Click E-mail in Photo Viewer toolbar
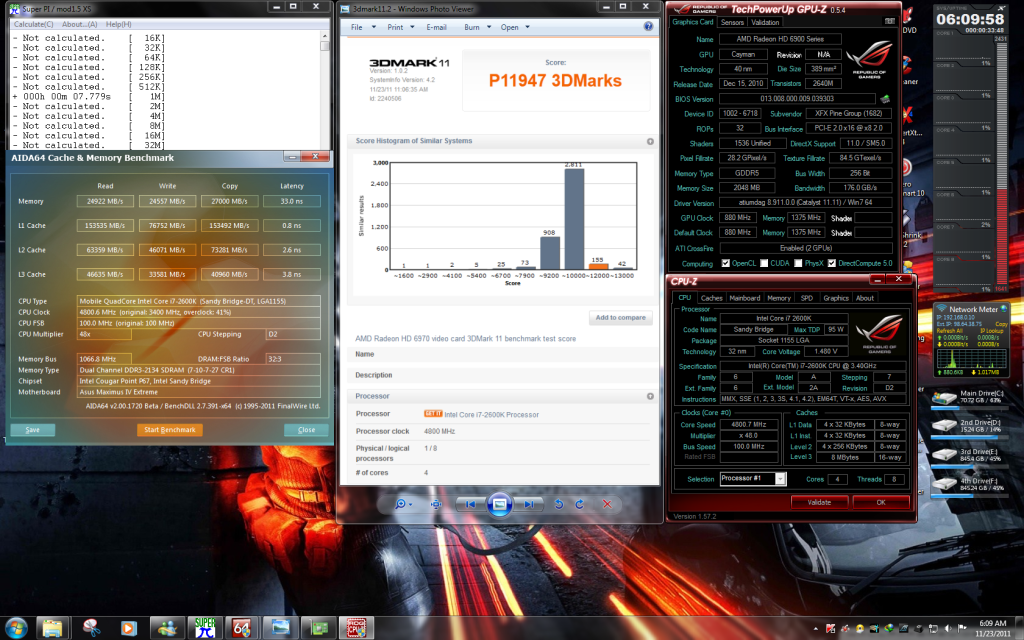This screenshot has height=640, width=1024. coord(436,27)
